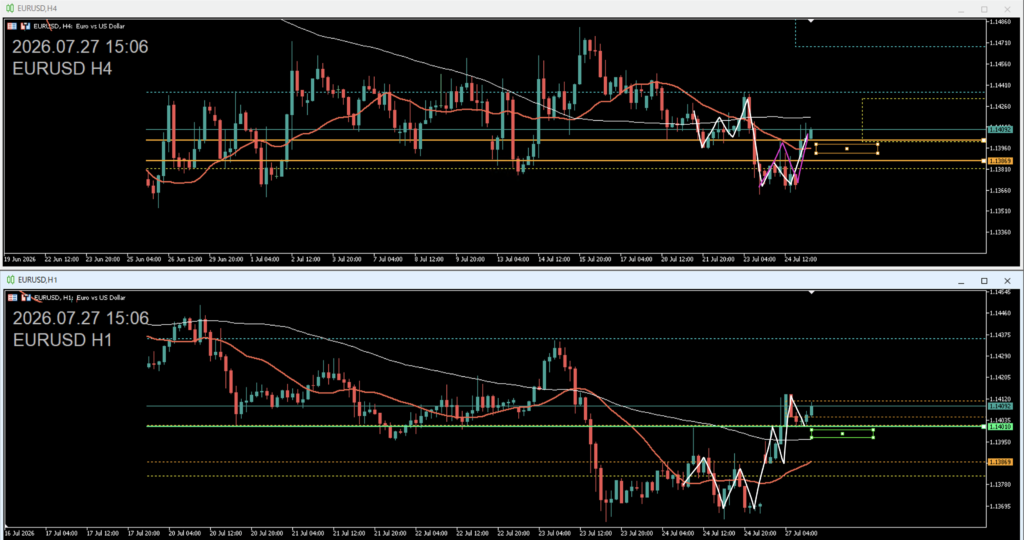
Task: Click the 1.14460 level on the H1 price axis
Action: tap(1001, 313)
